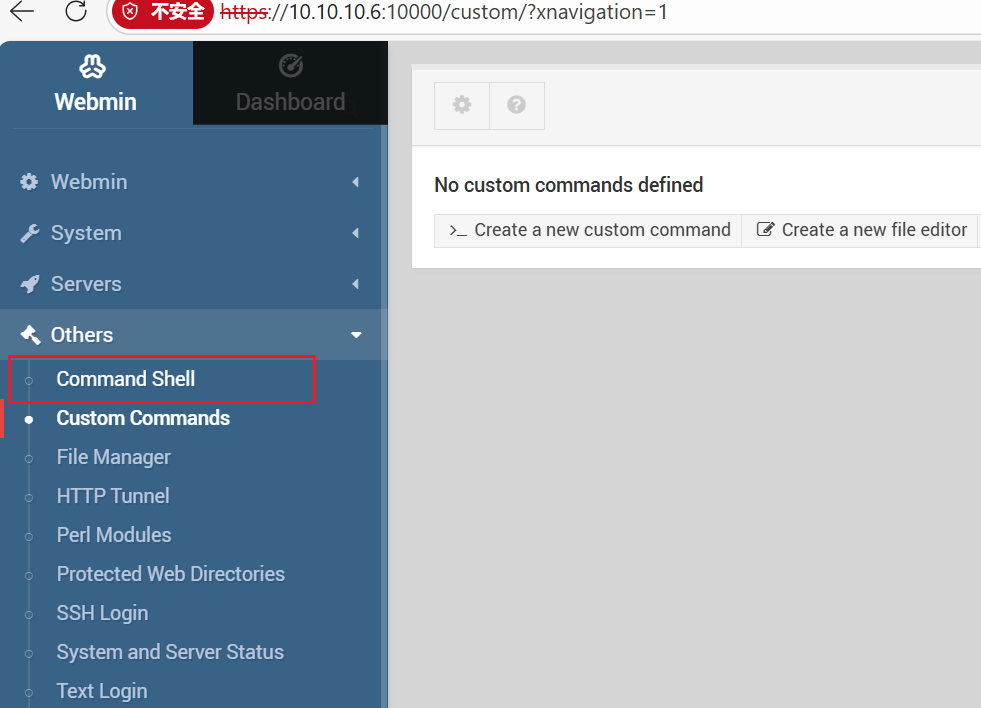The image size is (981, 708).
Task: Click the arrow beside System menu item
Action: pyautogui.click(x=355, y=233)
